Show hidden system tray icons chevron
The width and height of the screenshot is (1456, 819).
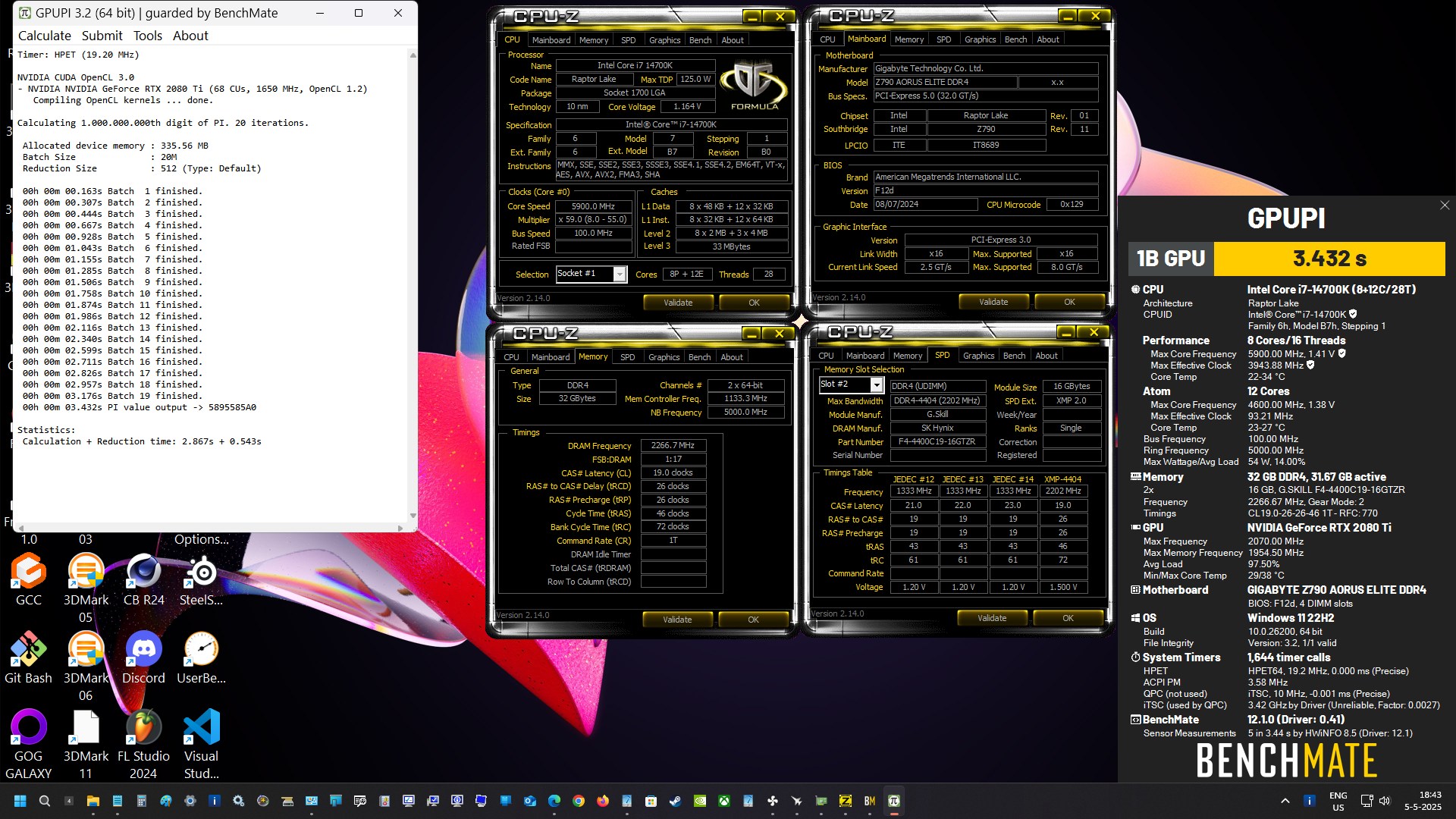click(x=1285, y=801)
